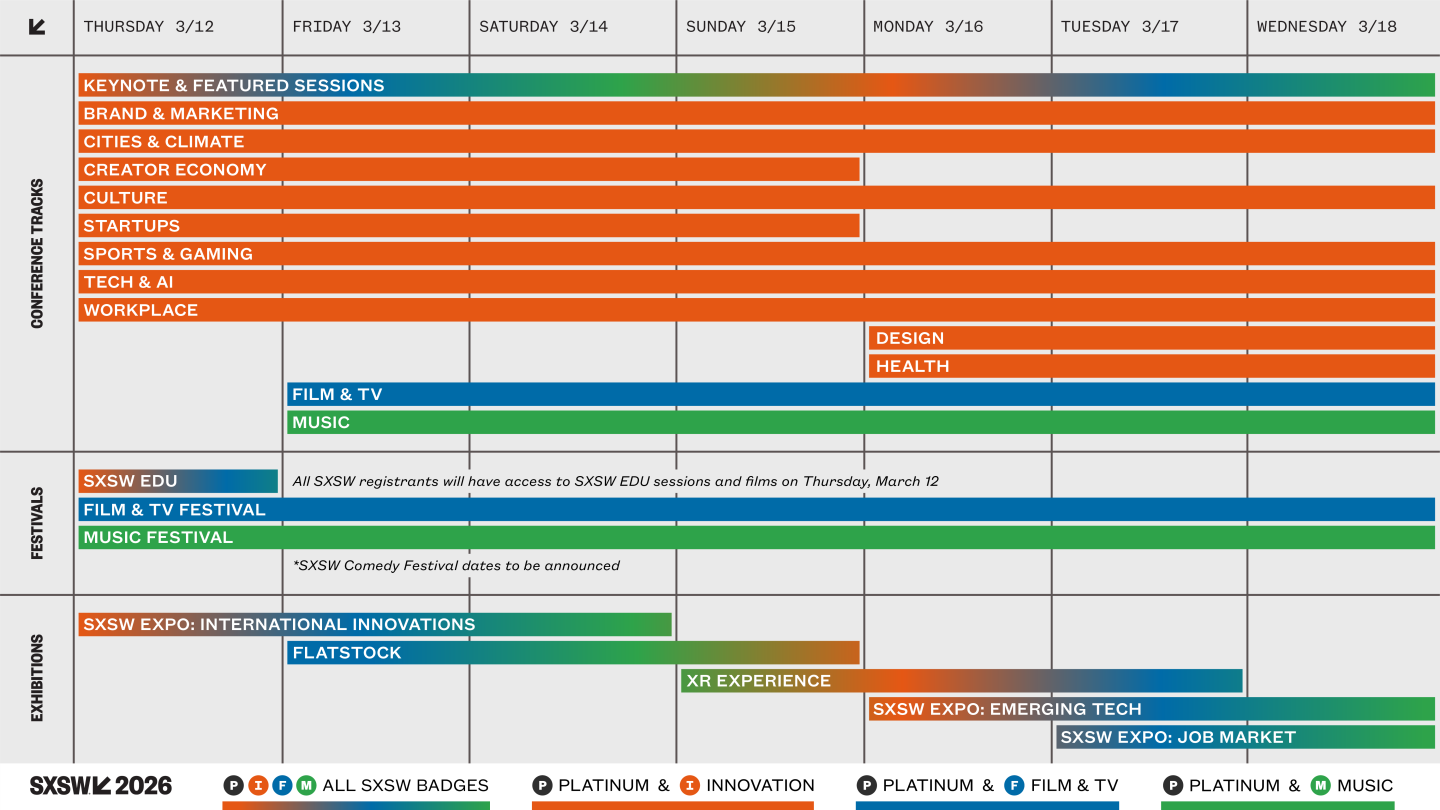The width and height of the screenshot is (1440, 810).
Task: Open the Design track bar
Action: tap(1152, 338)
